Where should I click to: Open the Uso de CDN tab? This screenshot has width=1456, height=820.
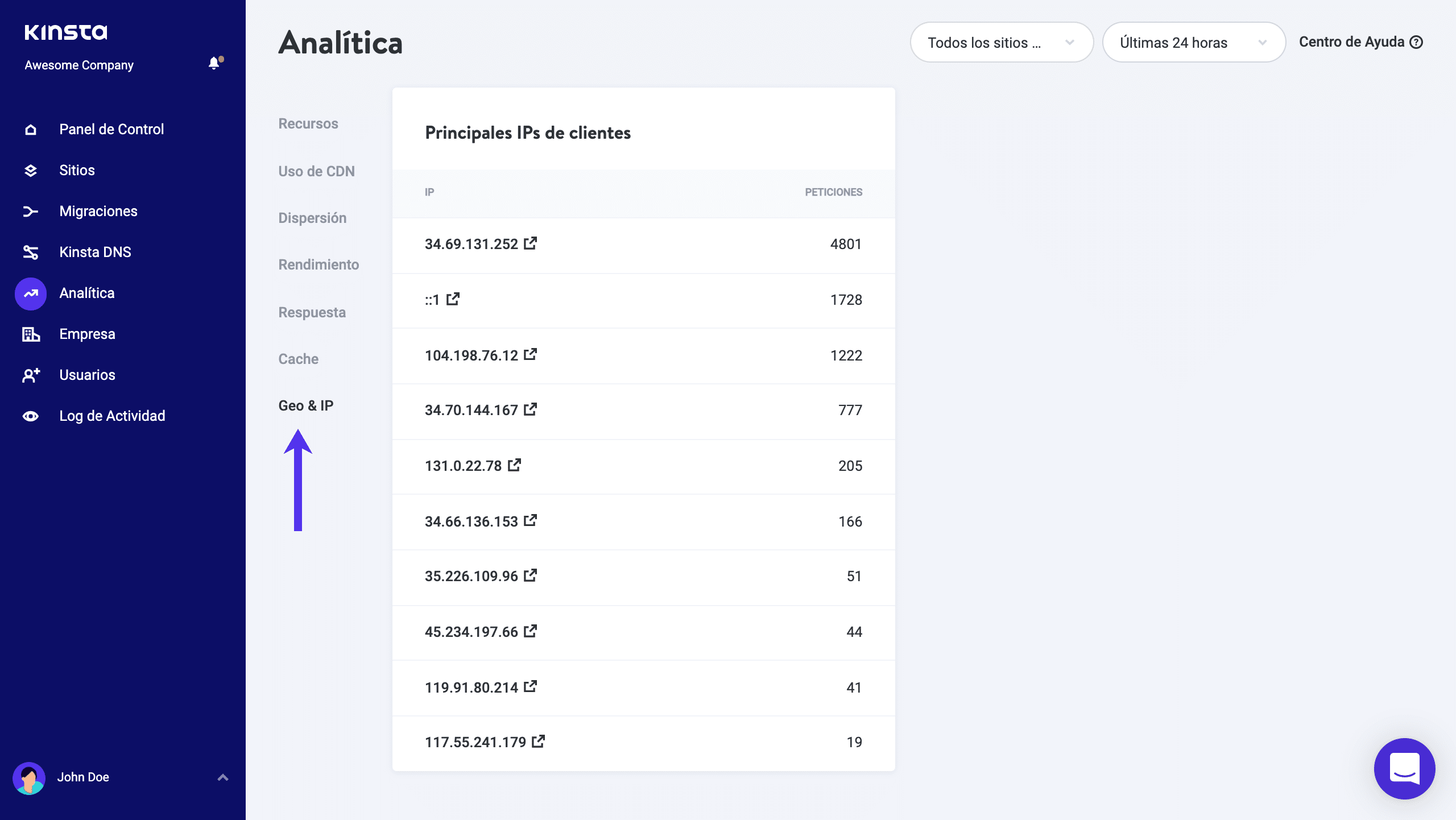[x=316, y=171]
